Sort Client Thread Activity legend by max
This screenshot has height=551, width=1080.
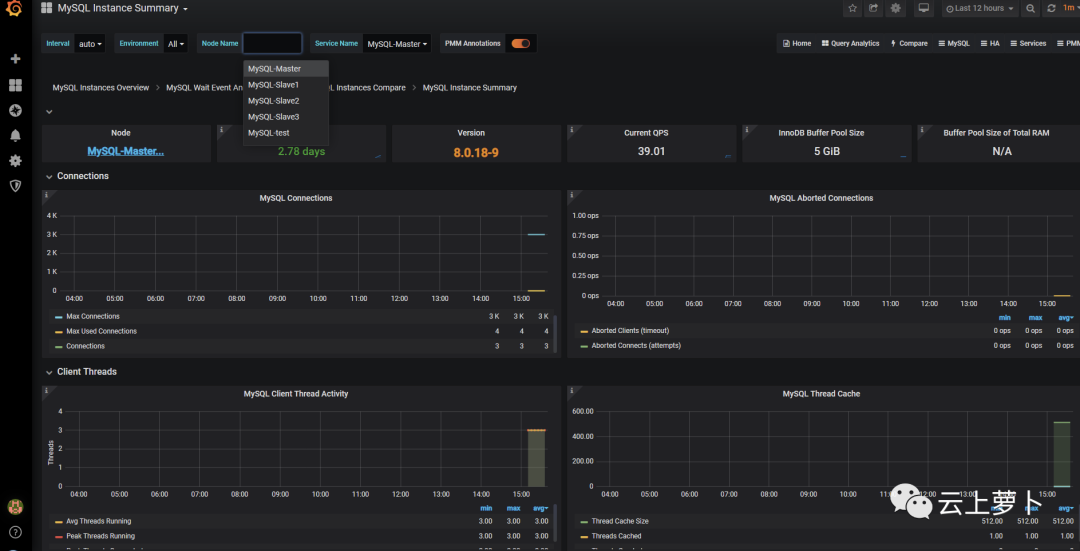click(513, 508)
